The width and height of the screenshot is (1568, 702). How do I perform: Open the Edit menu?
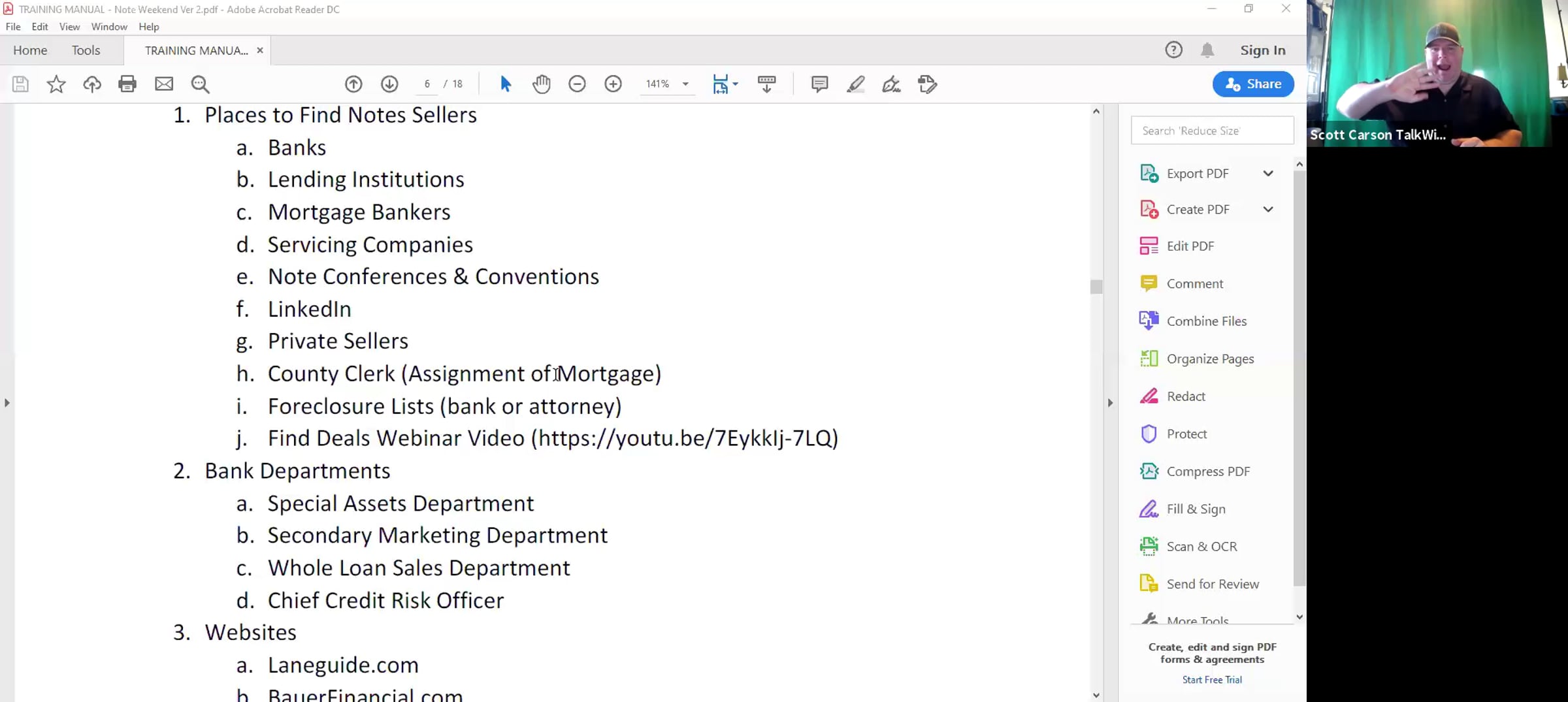pos(40,27)
